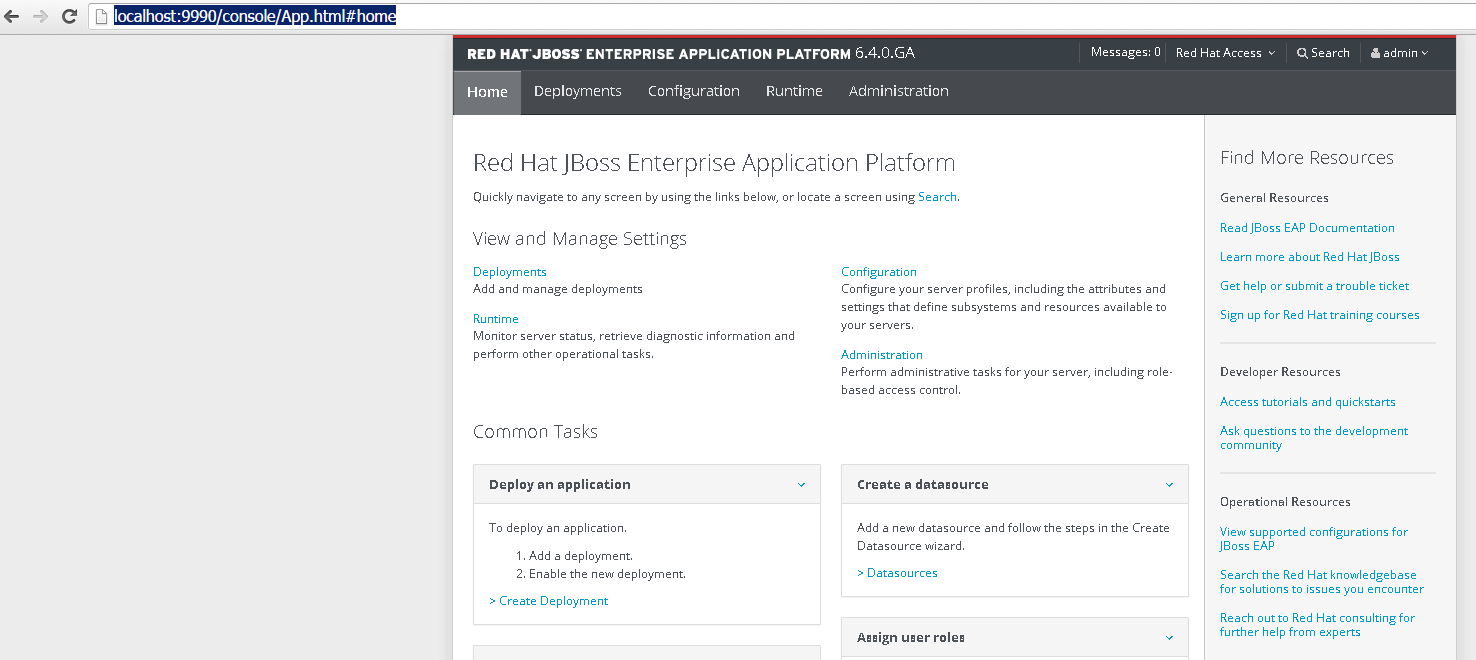Collapse the Deploy an application panel

(x=801, y=485)
